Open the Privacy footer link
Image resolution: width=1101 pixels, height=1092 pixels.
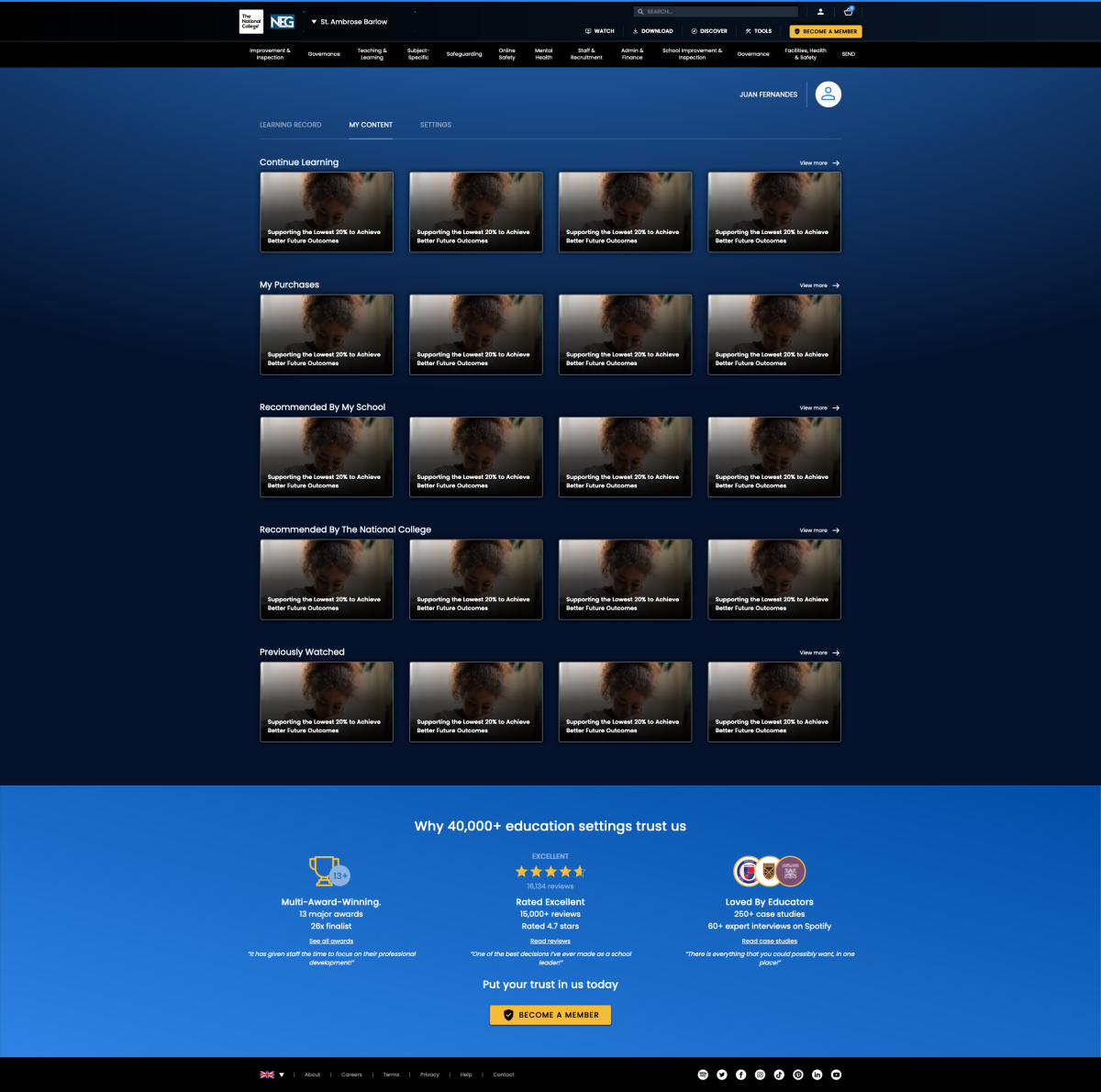click(430, 1075)
